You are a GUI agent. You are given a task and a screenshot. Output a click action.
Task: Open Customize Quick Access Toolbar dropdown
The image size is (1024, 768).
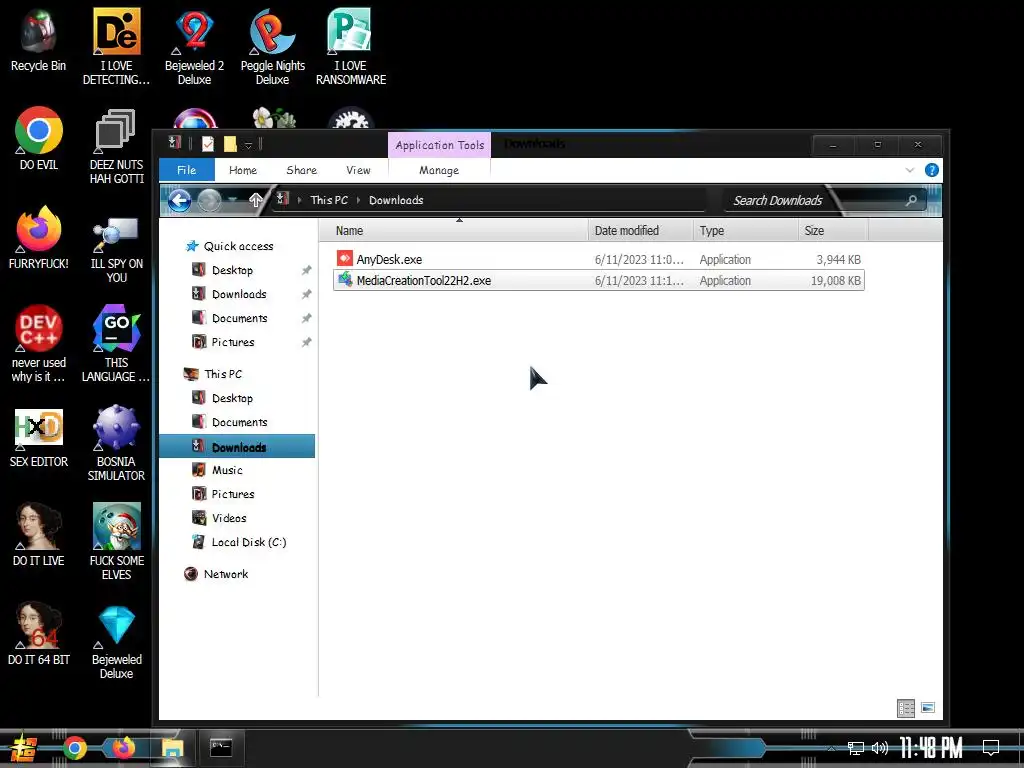point(248,145)
